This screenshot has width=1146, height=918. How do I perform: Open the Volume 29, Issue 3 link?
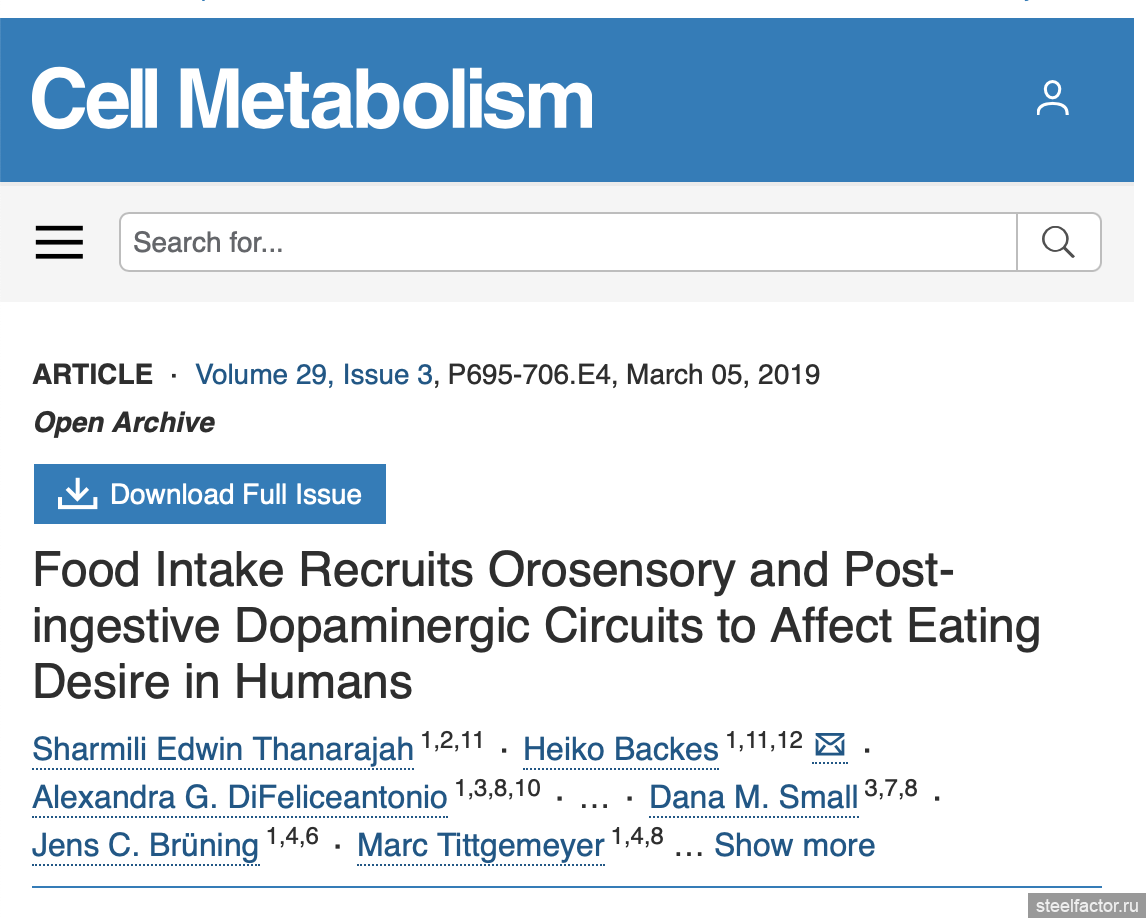[314, 375]
